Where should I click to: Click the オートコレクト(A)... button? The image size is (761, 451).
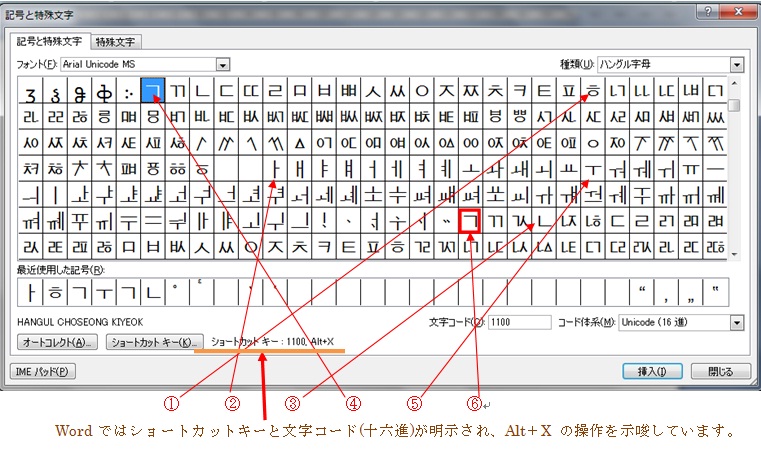(57, 342)
